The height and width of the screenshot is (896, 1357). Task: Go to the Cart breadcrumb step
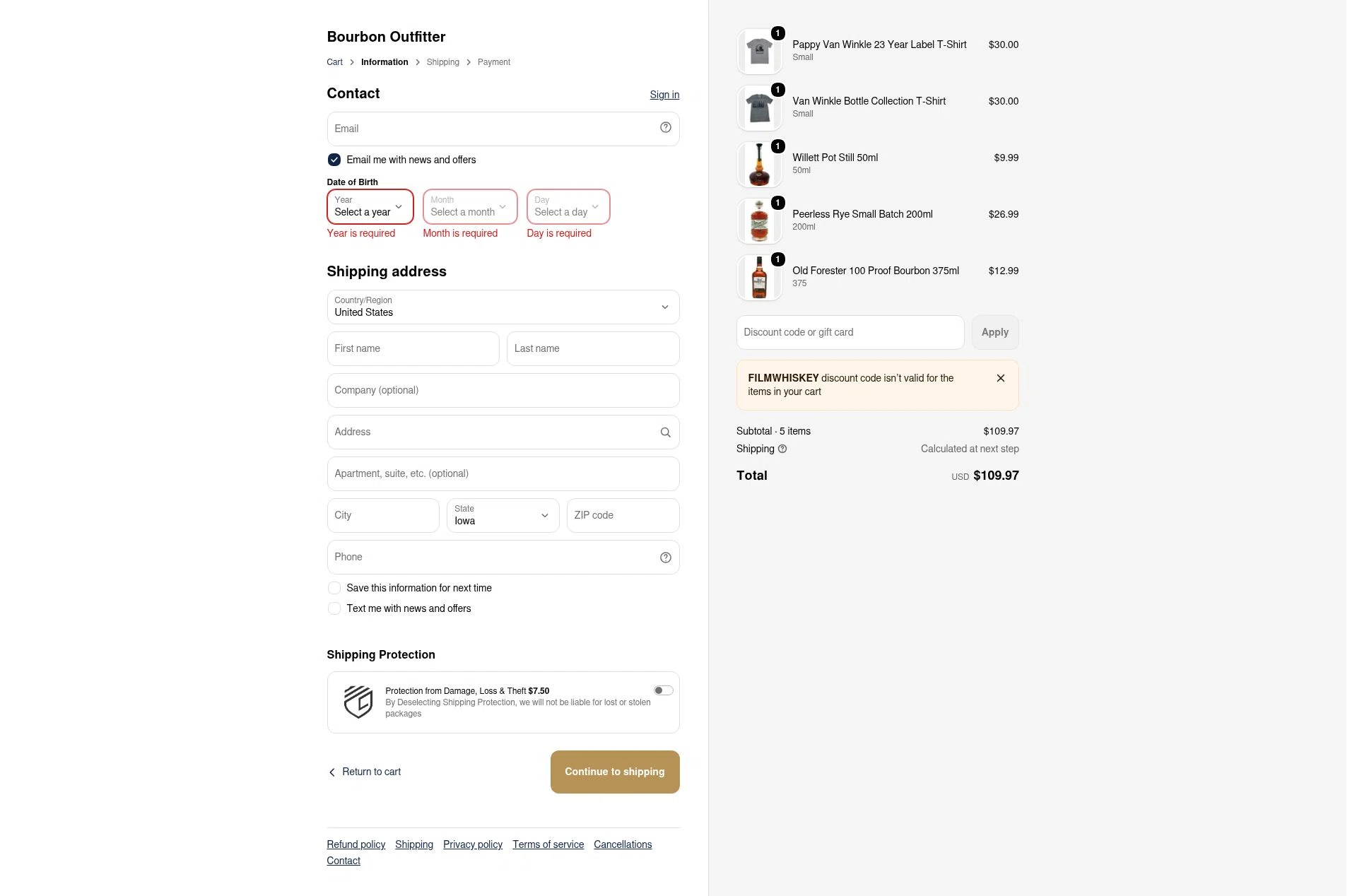[x=334, y=62]
